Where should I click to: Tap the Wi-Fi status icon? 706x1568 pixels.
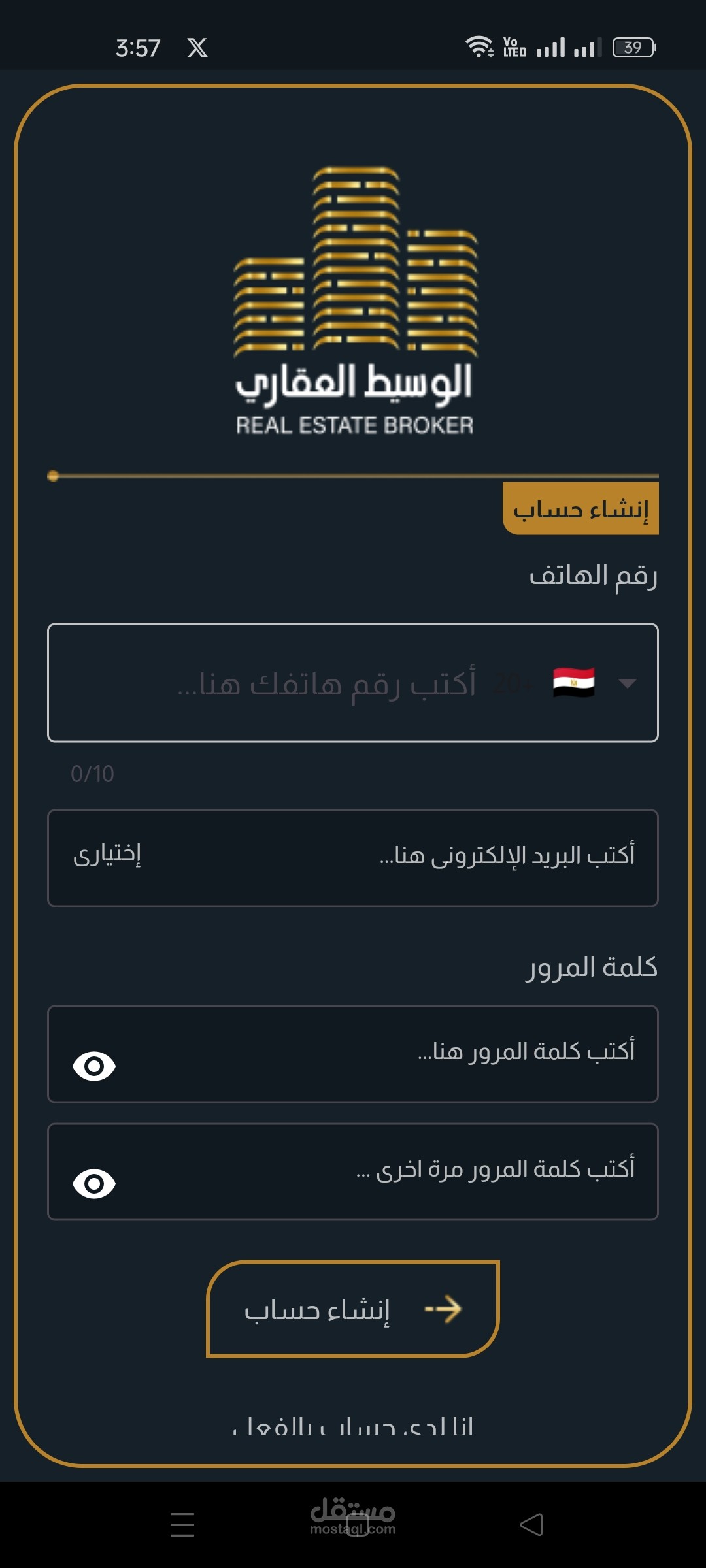(x=479, y=47)
